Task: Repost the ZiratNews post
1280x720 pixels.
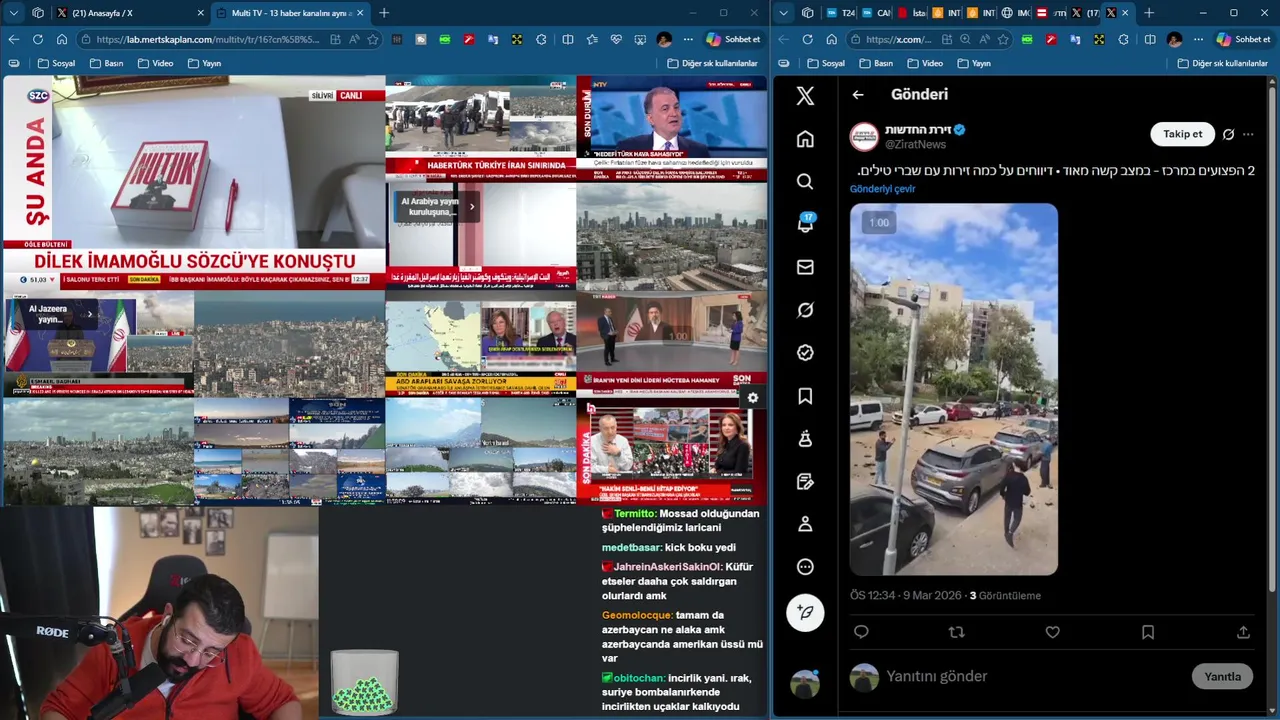Action: (x=956, y=632)
